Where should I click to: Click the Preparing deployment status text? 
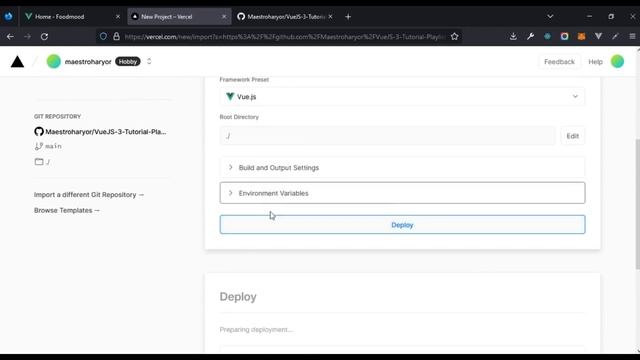(256, 329)
